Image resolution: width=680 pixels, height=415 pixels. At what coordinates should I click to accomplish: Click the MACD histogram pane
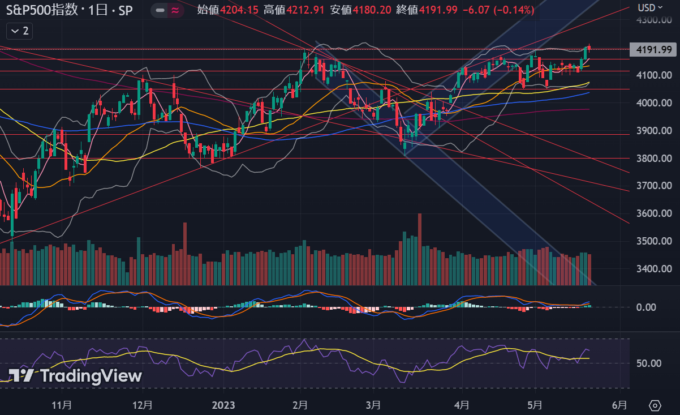pyautogui.click(x=300, y=307)
